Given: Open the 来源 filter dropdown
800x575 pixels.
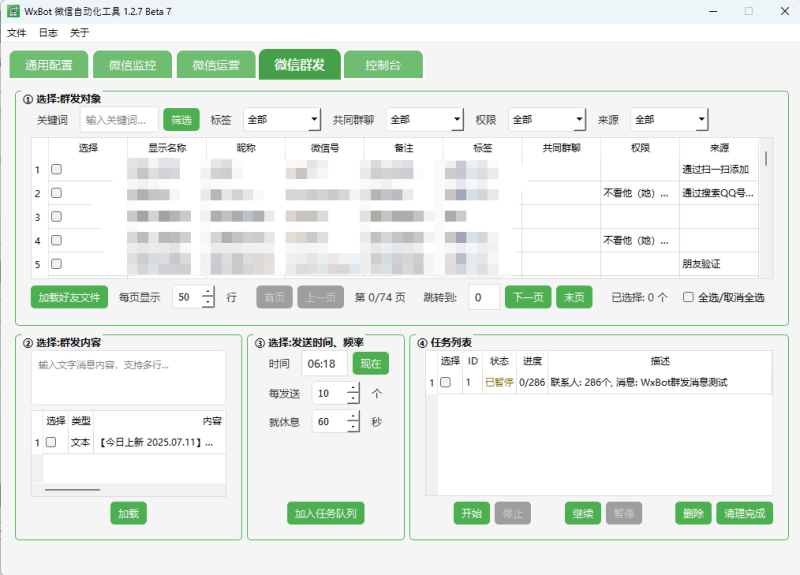Looking at the screenshot, I should (670, 120).
